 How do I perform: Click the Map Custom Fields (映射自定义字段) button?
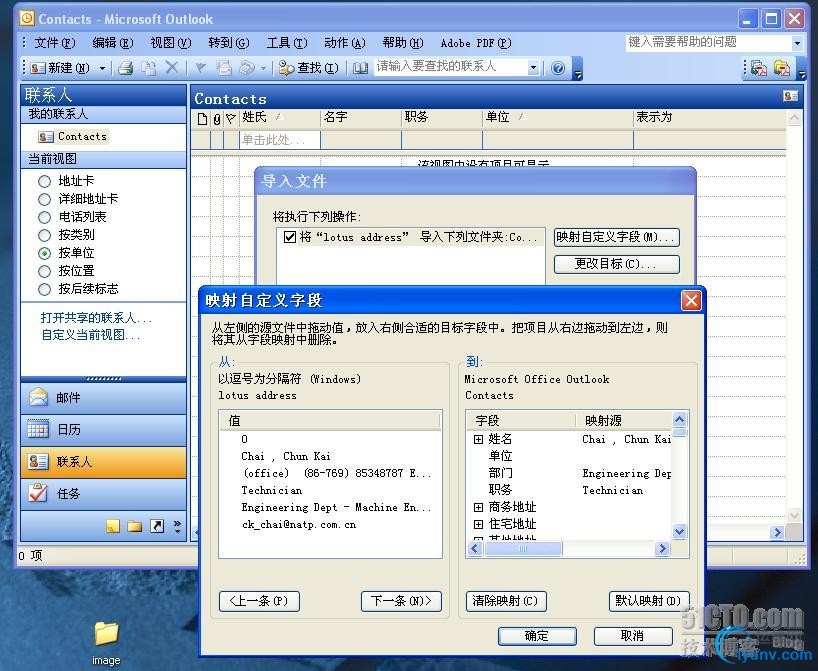click(x=617, y=237)
